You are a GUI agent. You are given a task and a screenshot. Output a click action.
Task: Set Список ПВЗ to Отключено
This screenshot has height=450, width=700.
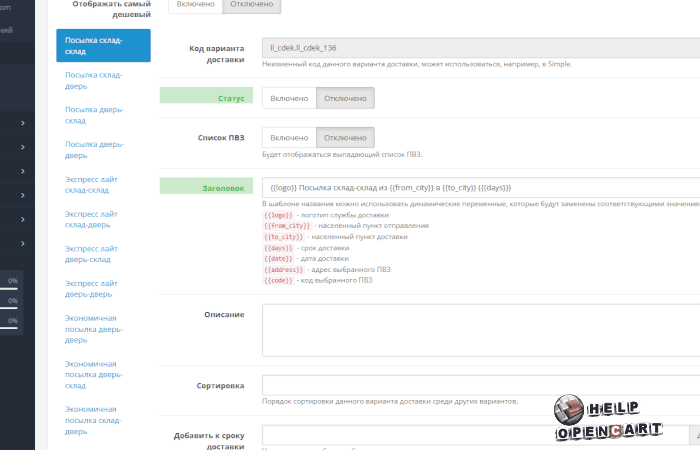point(345,137)
